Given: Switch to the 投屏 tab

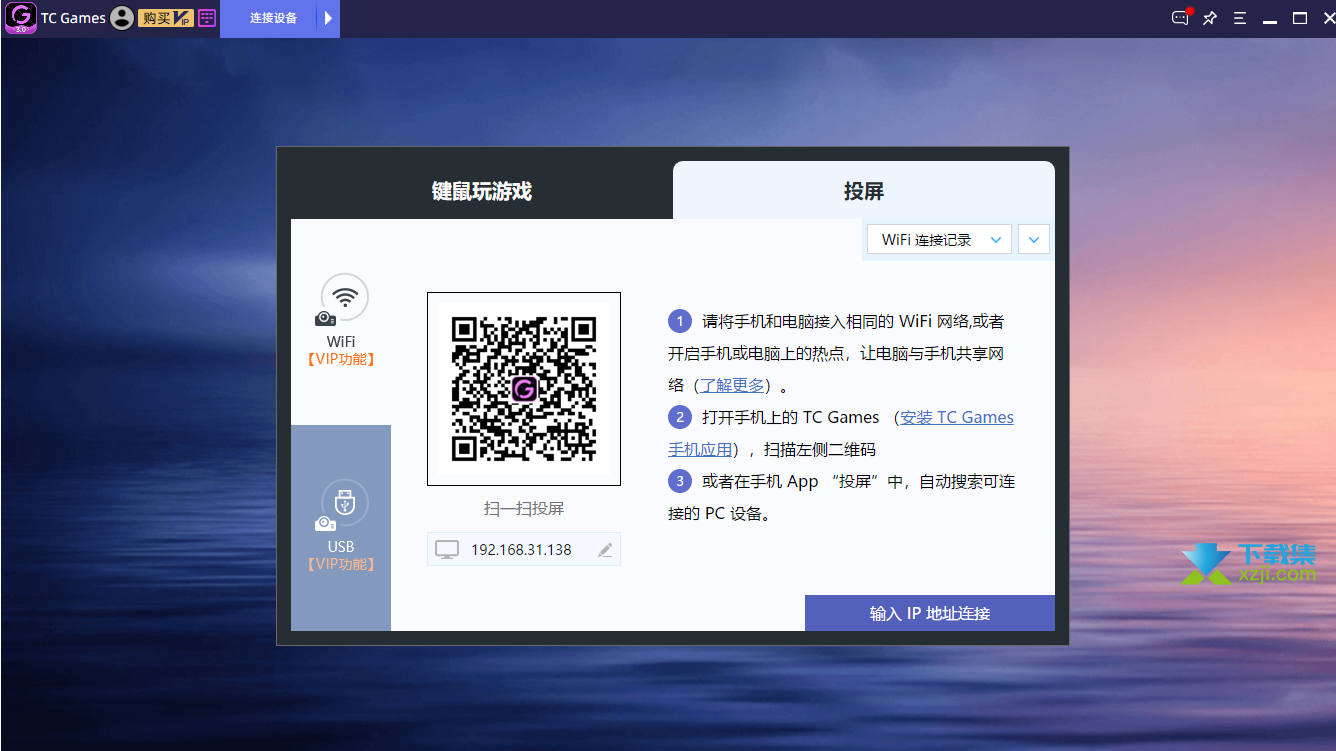Looking at the screenshot, I should click(x=864, y=191).
